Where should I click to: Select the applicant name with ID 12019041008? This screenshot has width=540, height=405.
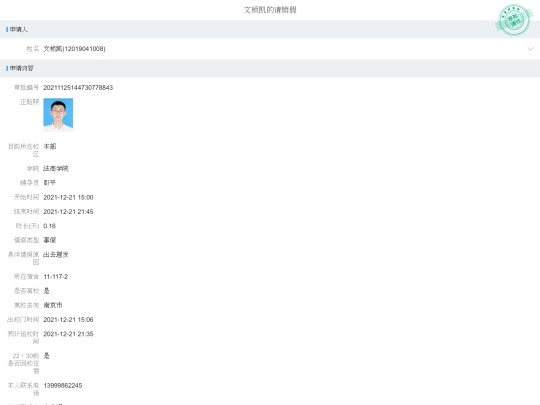(x=74, y=49)
